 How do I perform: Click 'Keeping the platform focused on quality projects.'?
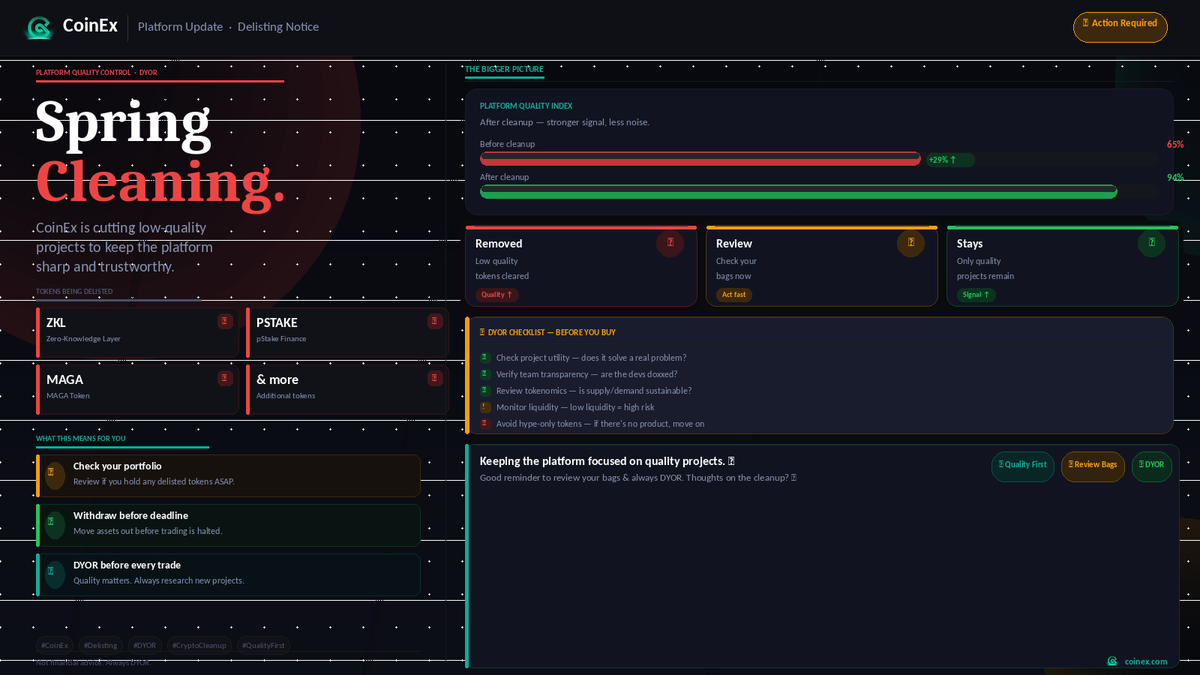(602, 461)
